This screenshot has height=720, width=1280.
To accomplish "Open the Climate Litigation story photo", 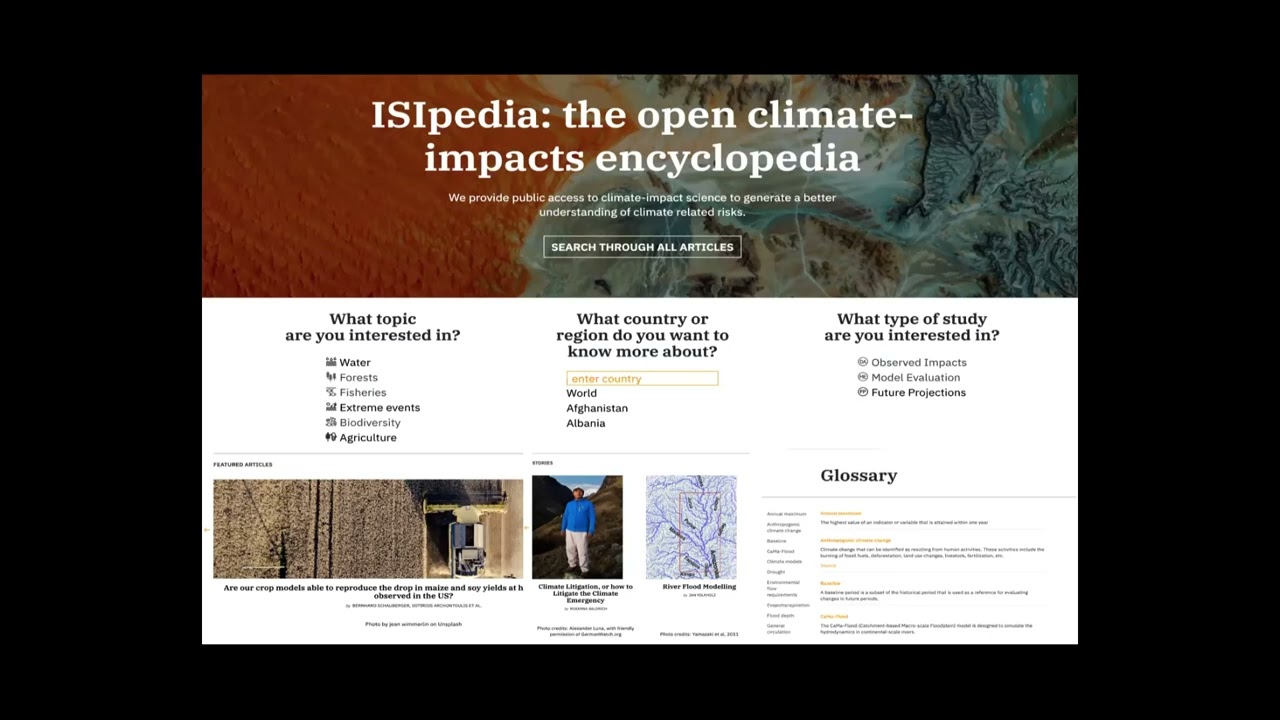I will [577, 527].
